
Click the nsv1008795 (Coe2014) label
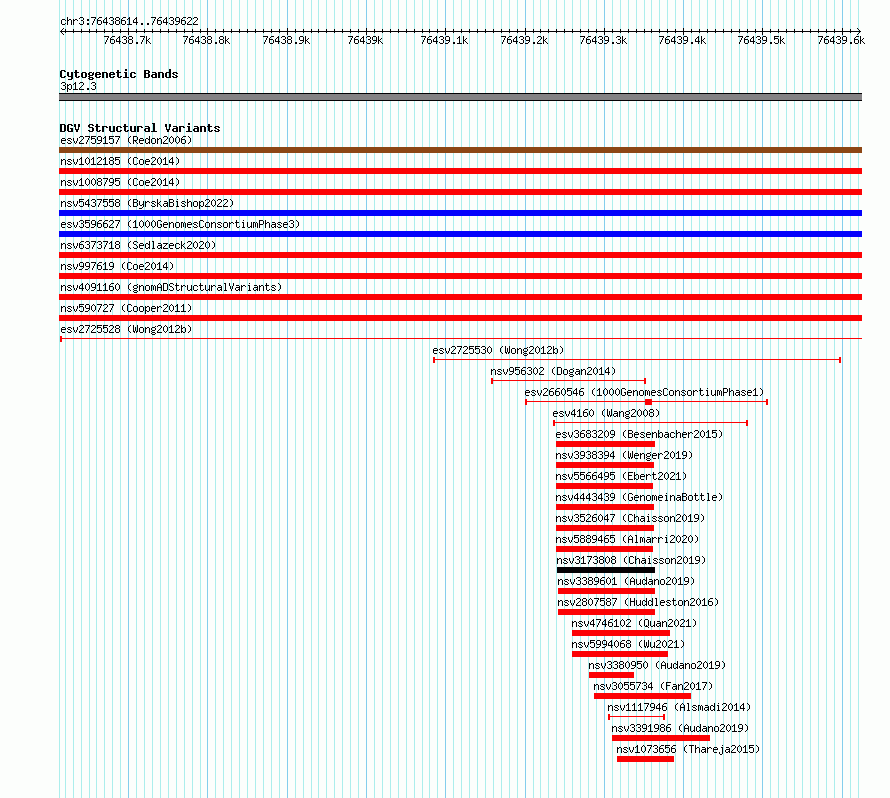click(120, 182)
